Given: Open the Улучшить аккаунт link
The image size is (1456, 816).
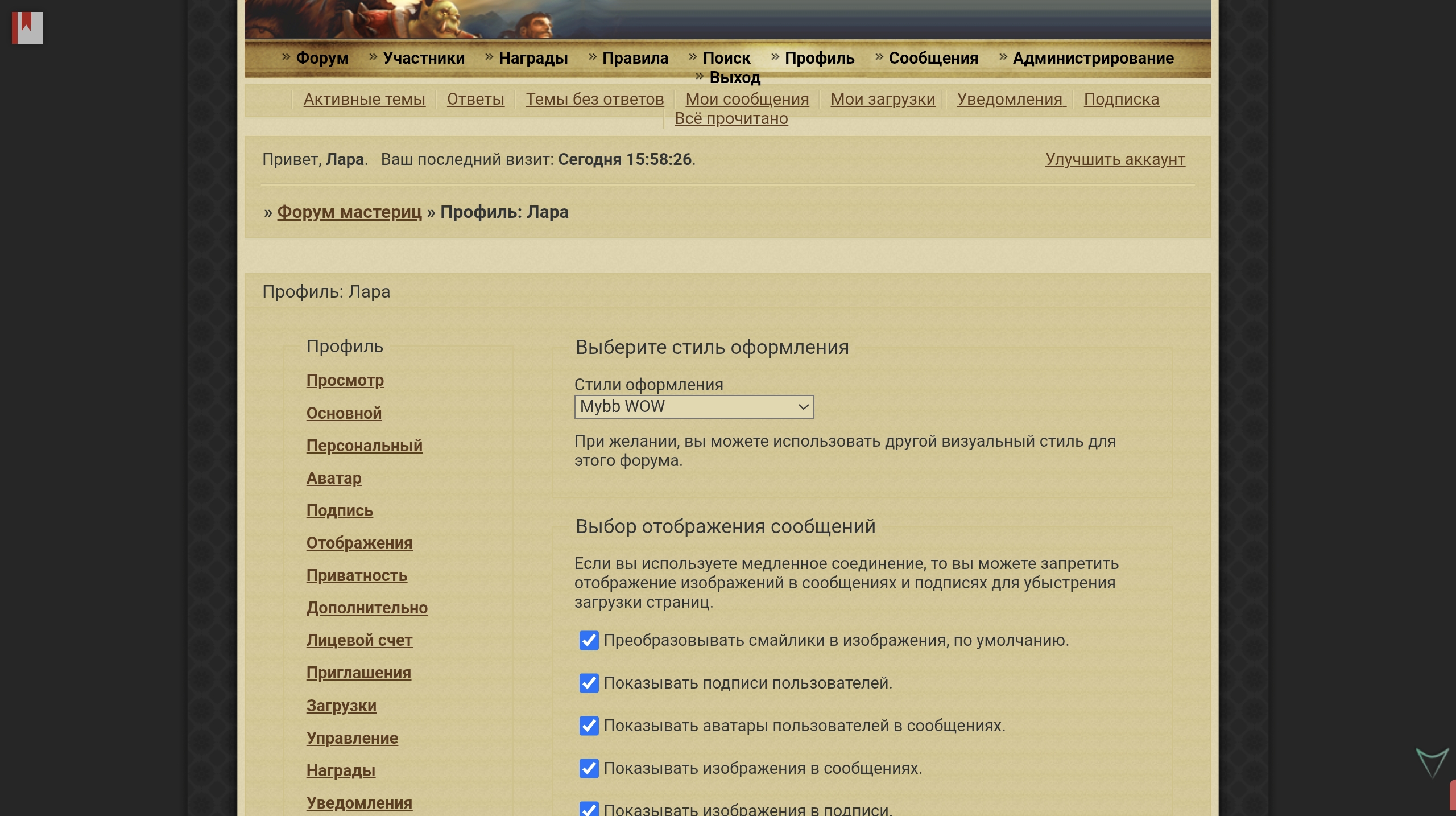Looking at the screenshot, I should coord(1115,159).
